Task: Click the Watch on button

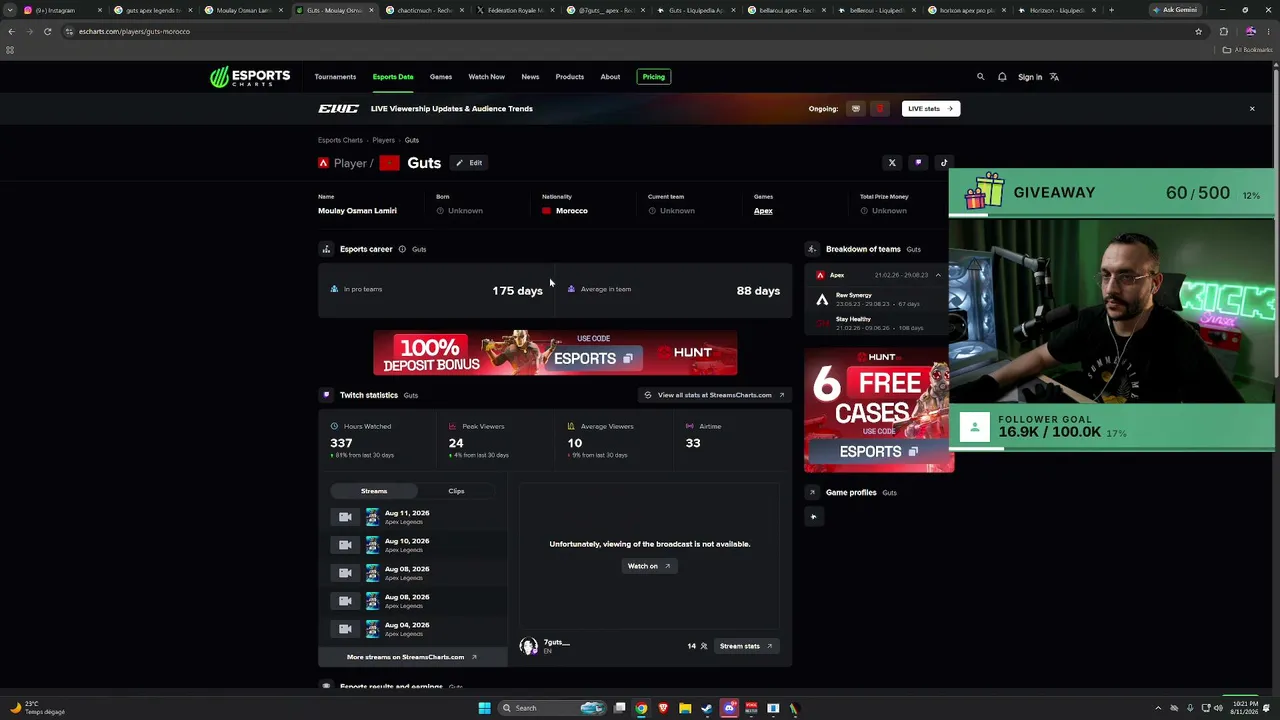Action: [x=649, y=566]
